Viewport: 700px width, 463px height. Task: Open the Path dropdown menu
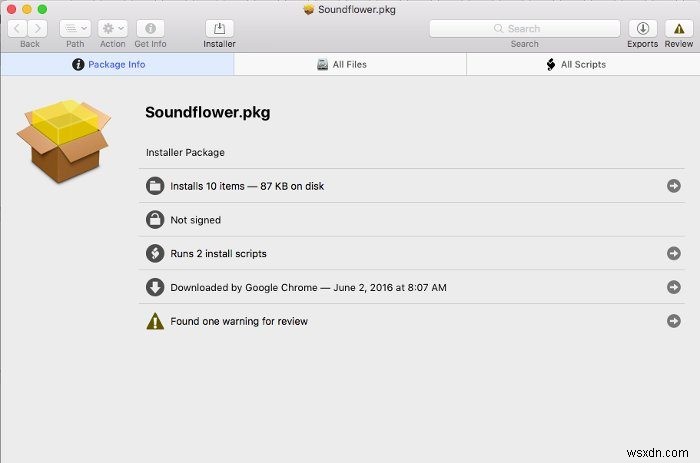point(75,29)
